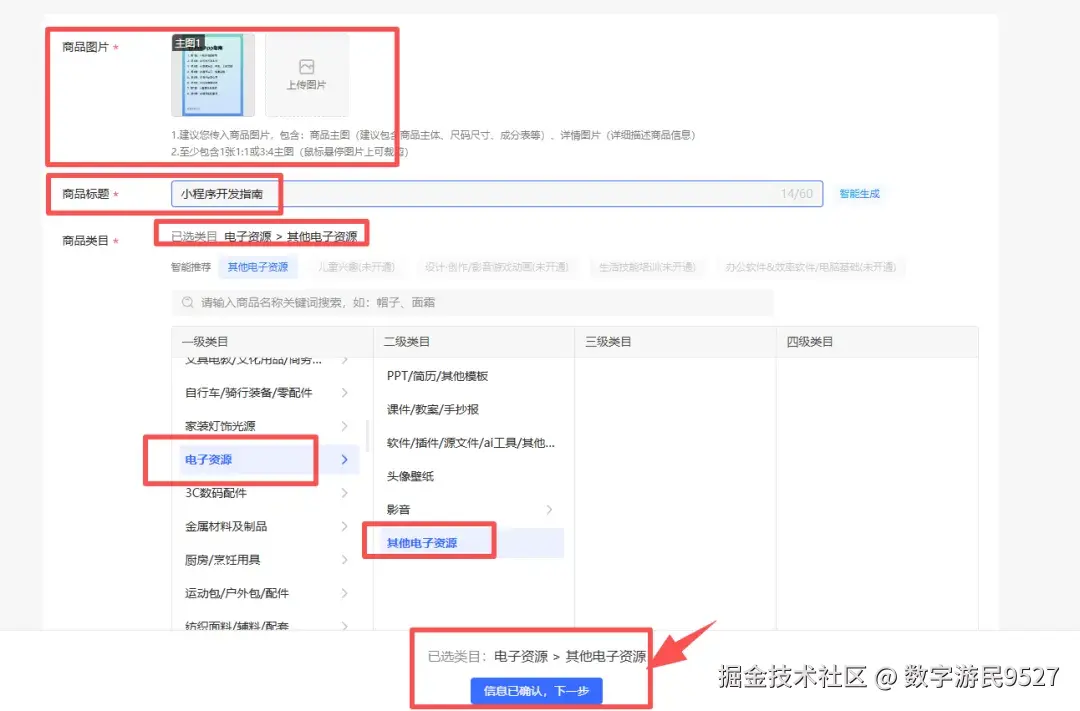This screenshot has height=711, width=1080.
Task: Expand the 3C数码配件 category chevron
Action: [344, 493]
